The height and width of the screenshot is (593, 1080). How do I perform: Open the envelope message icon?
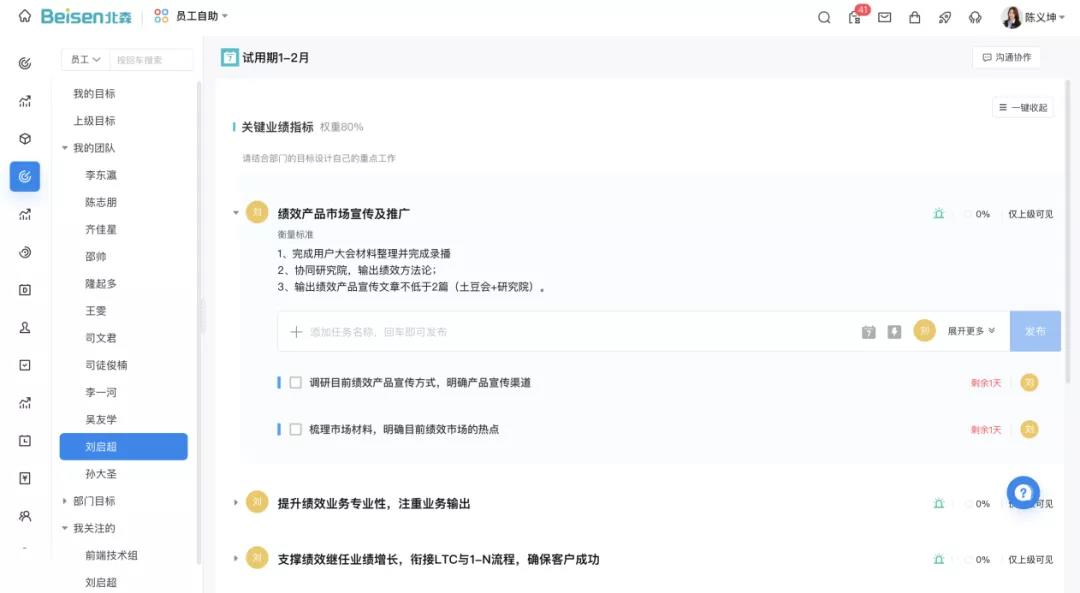coord(884,17)
